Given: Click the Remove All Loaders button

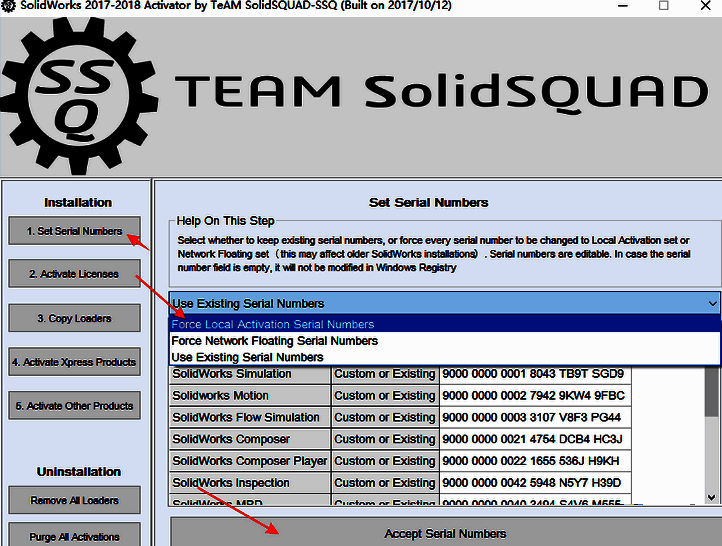Looking at the screenshot, I should (x=75, y=500).
